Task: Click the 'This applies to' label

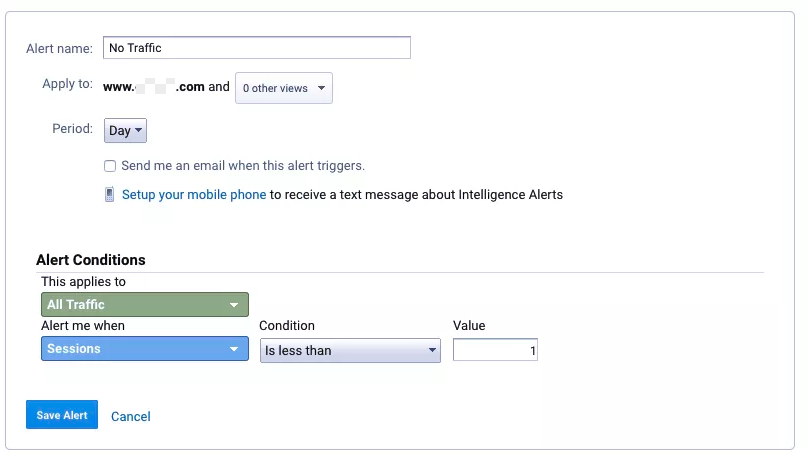Action: (x=84, y=282)
